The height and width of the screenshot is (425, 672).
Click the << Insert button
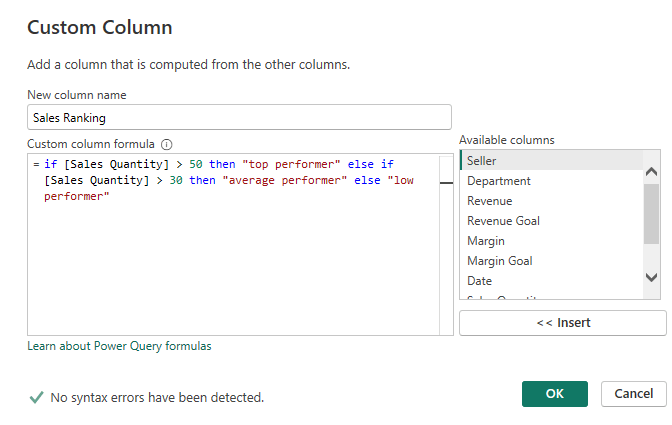coord(563,323)
